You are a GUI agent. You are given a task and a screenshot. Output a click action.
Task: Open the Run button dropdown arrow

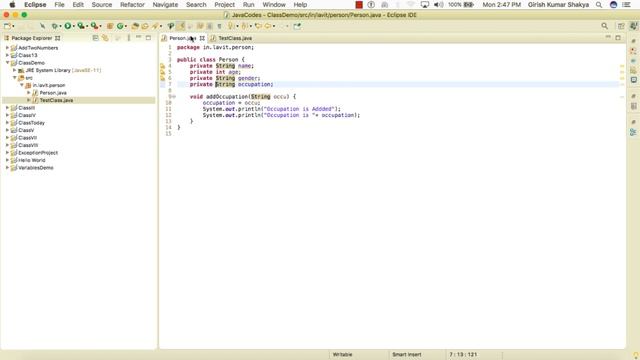74,26
